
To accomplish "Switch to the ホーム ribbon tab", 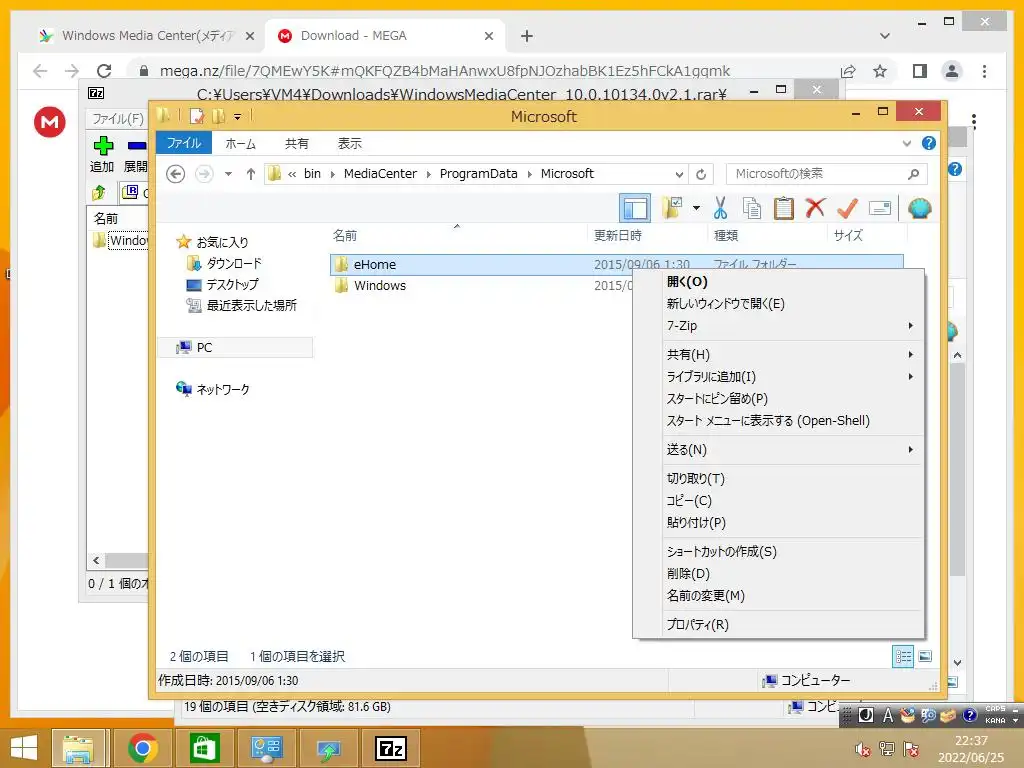I will 240,143.
